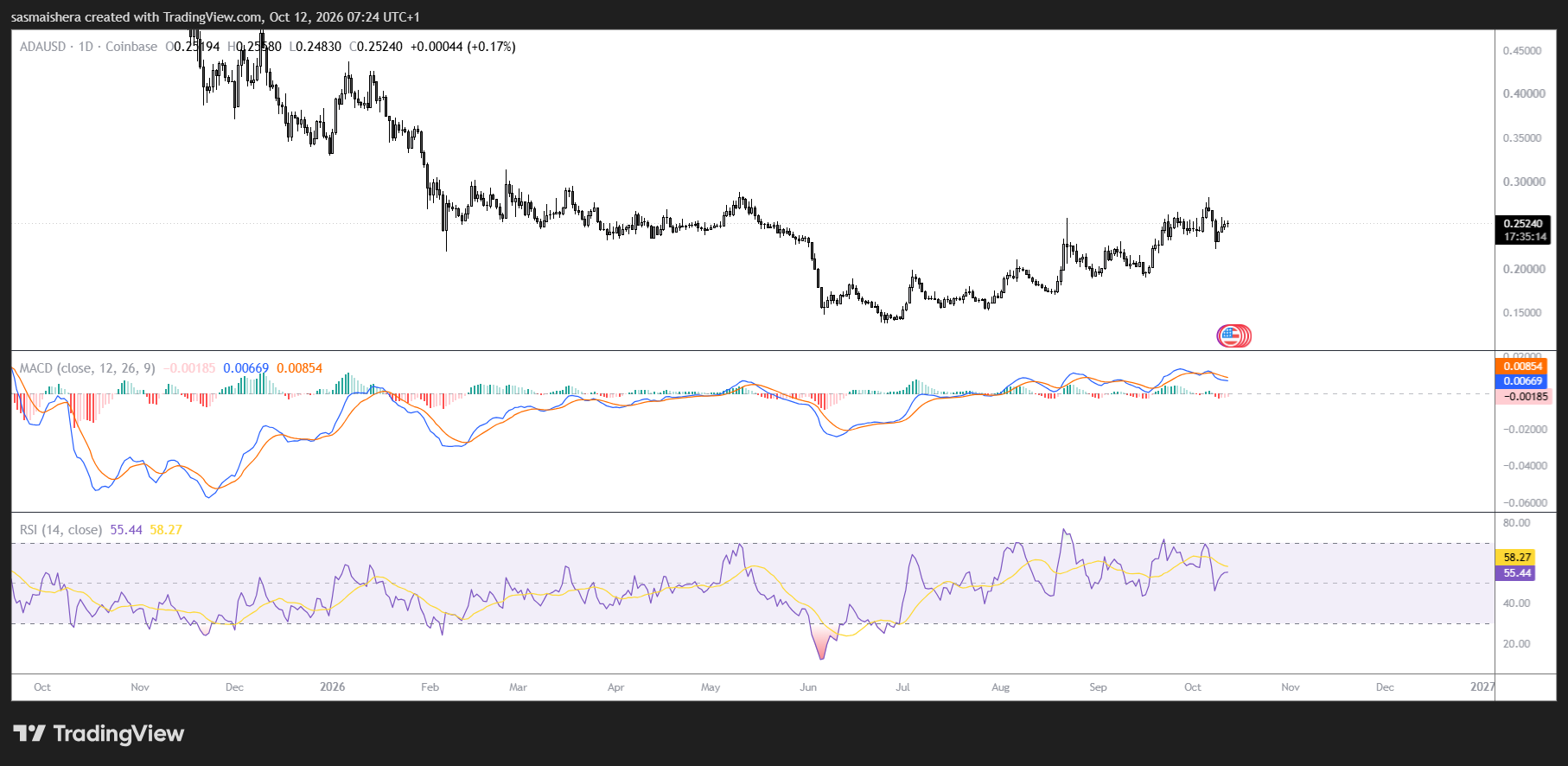
Task: Click the 2027 label on the time axis
Action: [x=1482, y=687]
